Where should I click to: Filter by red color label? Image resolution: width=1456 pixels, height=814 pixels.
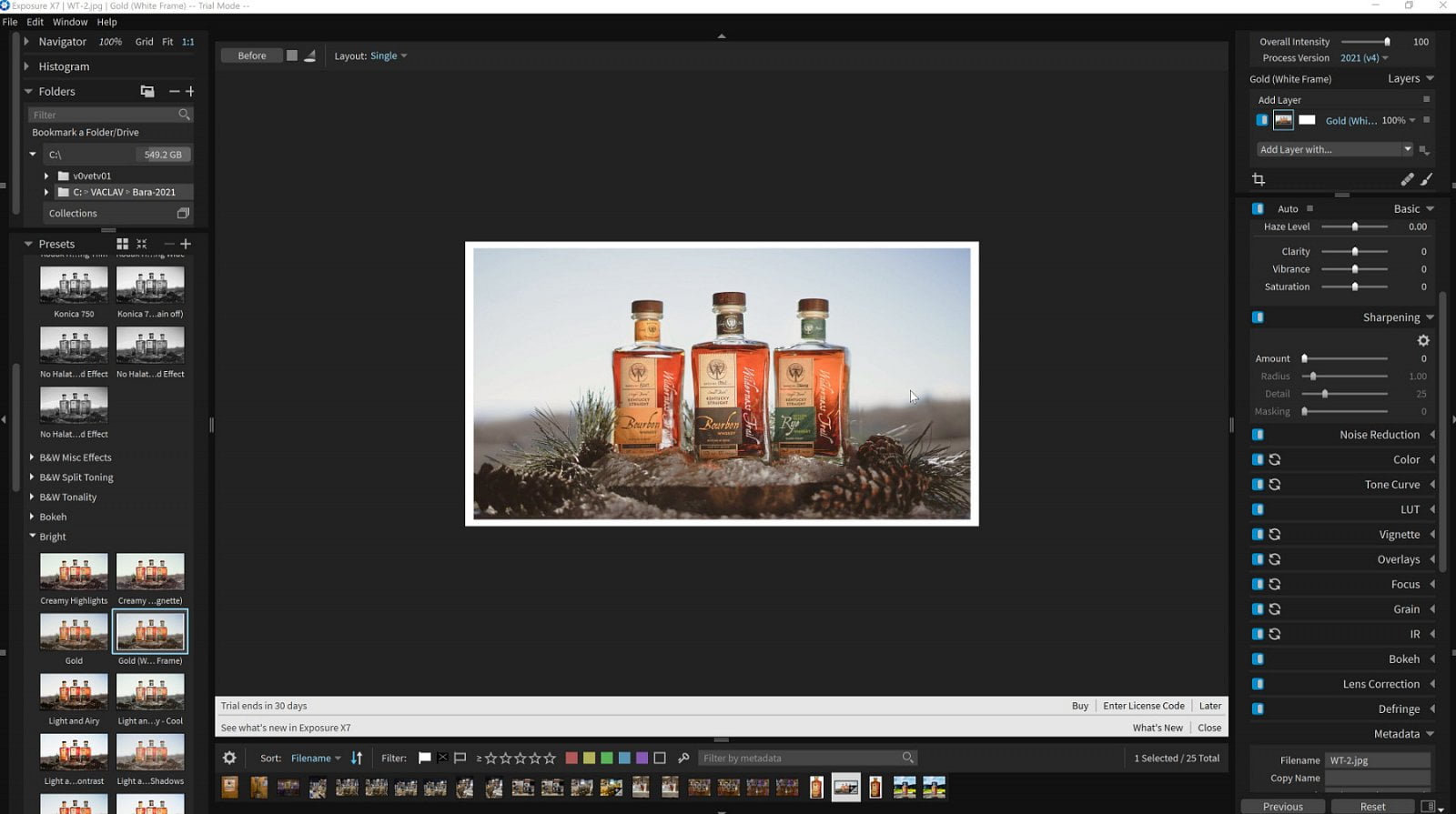pyautogui.click(x=571, y=758)
